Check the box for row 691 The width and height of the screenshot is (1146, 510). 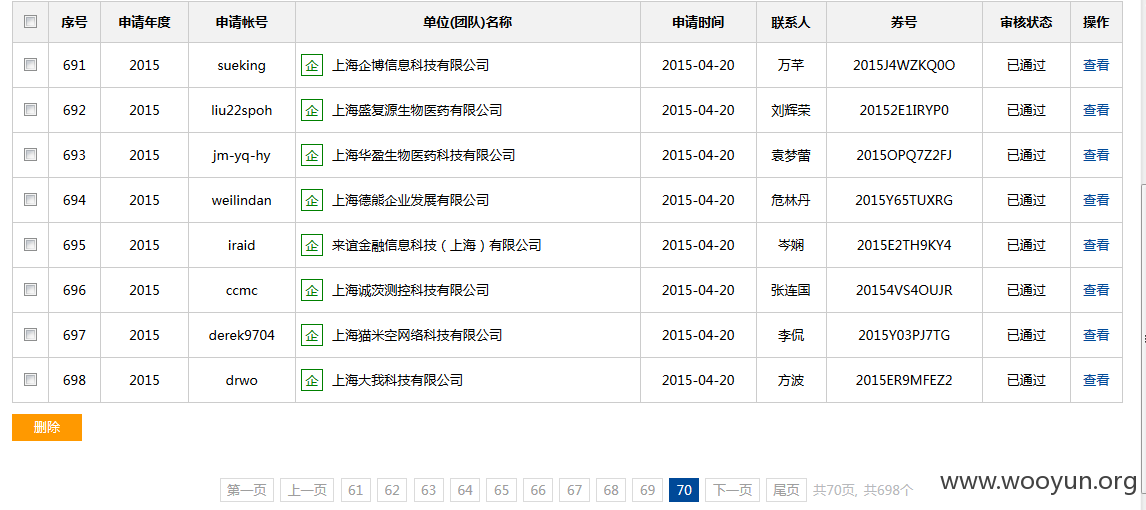click(31, 64)
